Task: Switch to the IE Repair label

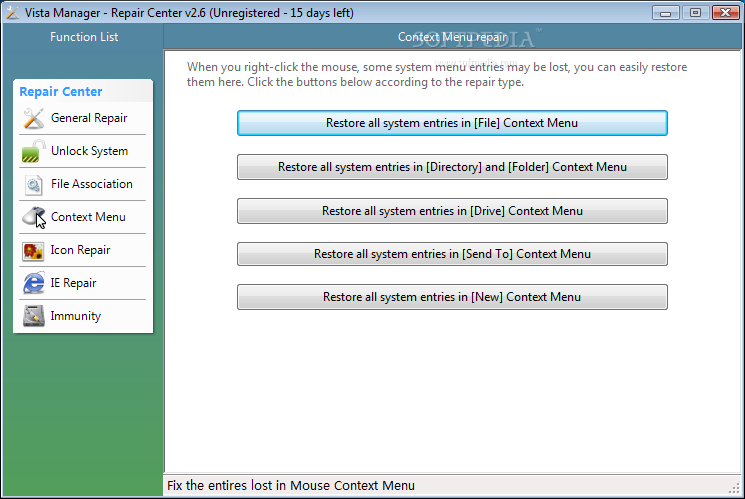Action: click(73, 283)
